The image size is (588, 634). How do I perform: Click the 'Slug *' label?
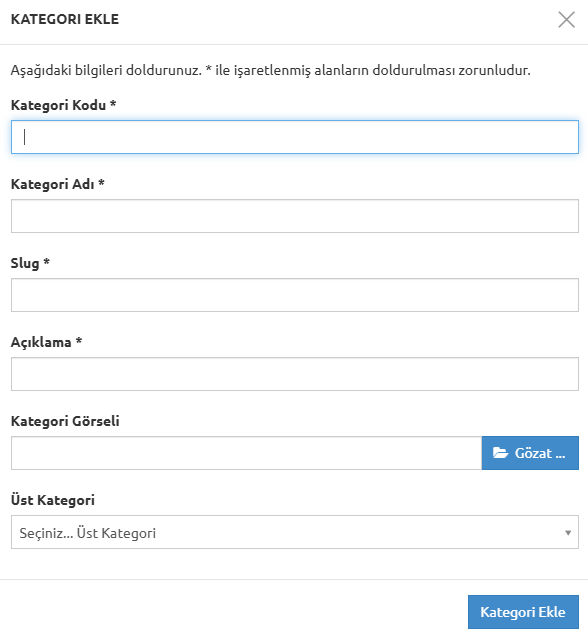click(x=30, y=263)
